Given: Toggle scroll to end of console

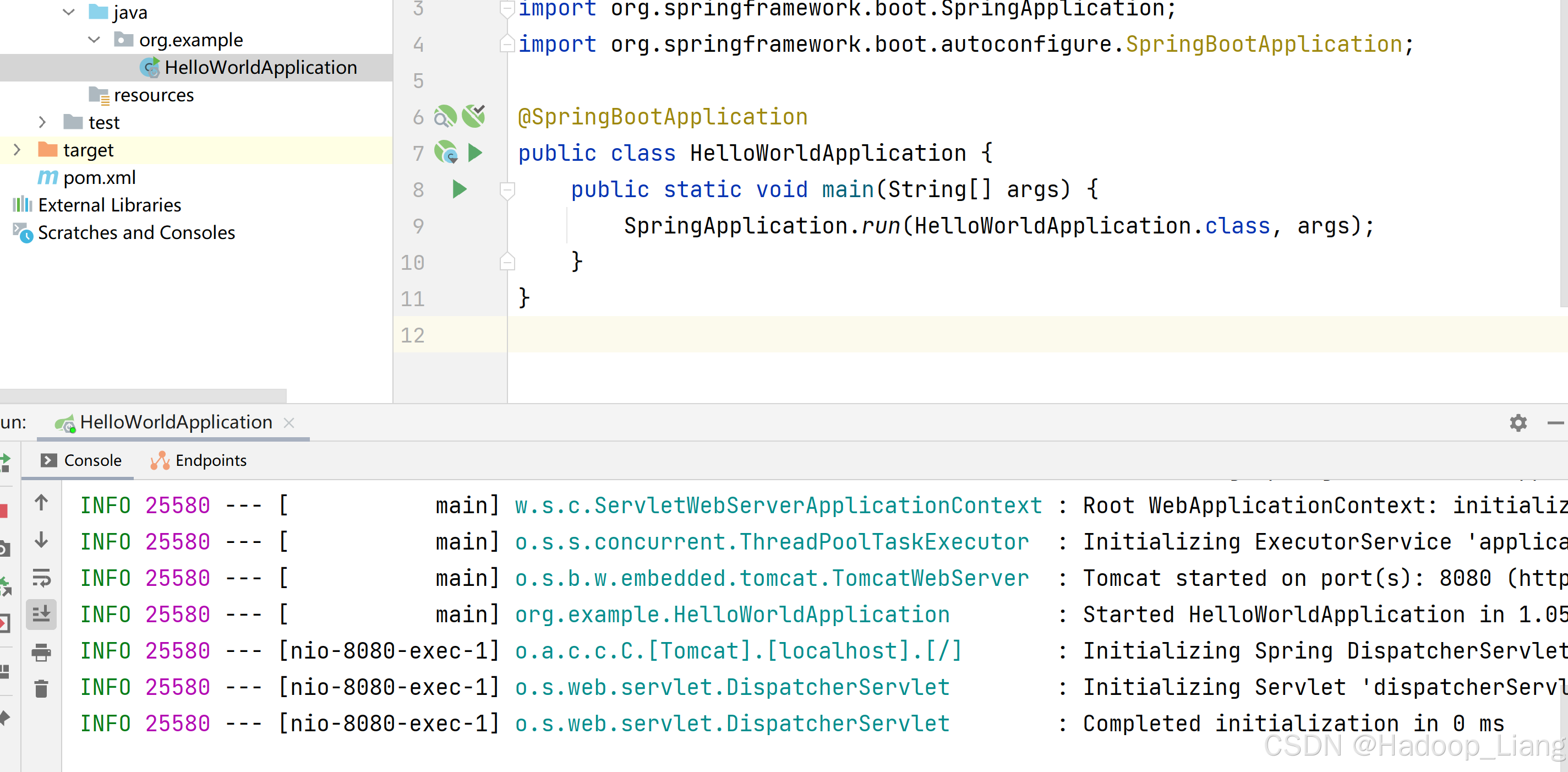Looking at the screenshot, I should point(41,614).
